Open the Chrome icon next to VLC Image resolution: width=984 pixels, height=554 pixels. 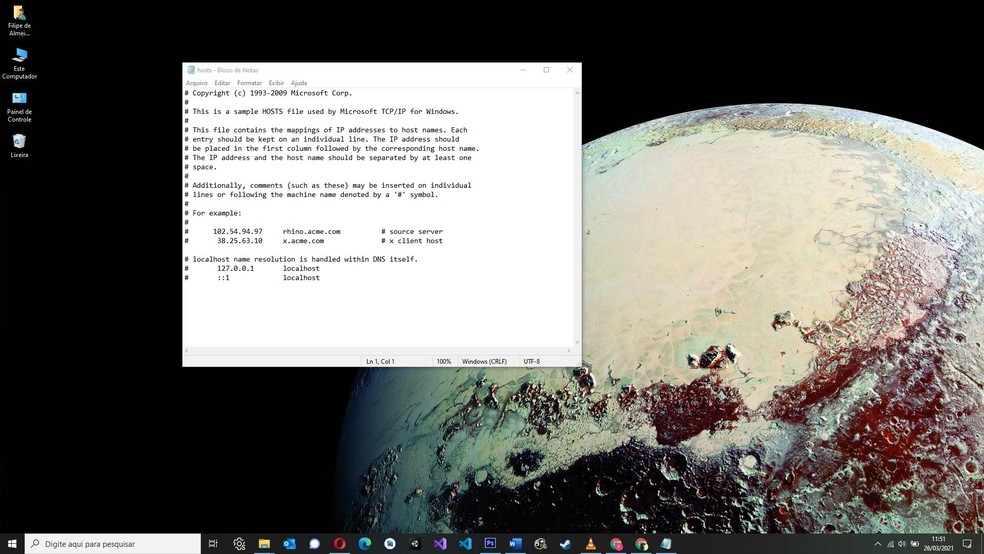click(x=616, y=544)
